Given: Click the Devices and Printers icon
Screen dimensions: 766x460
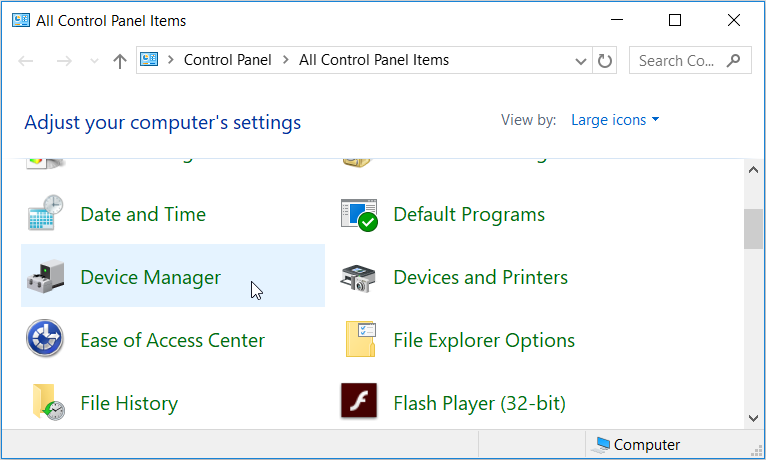Looking at the screenshot, I should coord(358,278).
